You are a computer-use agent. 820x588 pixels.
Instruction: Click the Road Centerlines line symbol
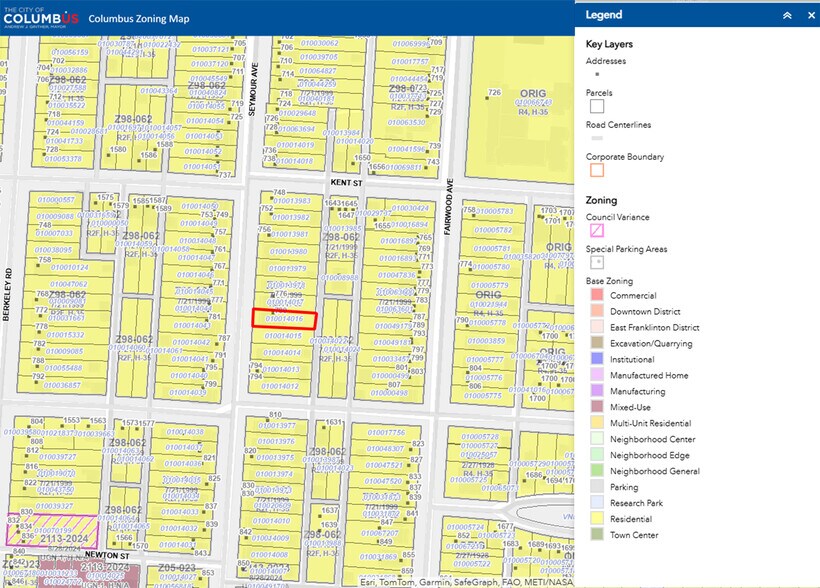(597, 138)
